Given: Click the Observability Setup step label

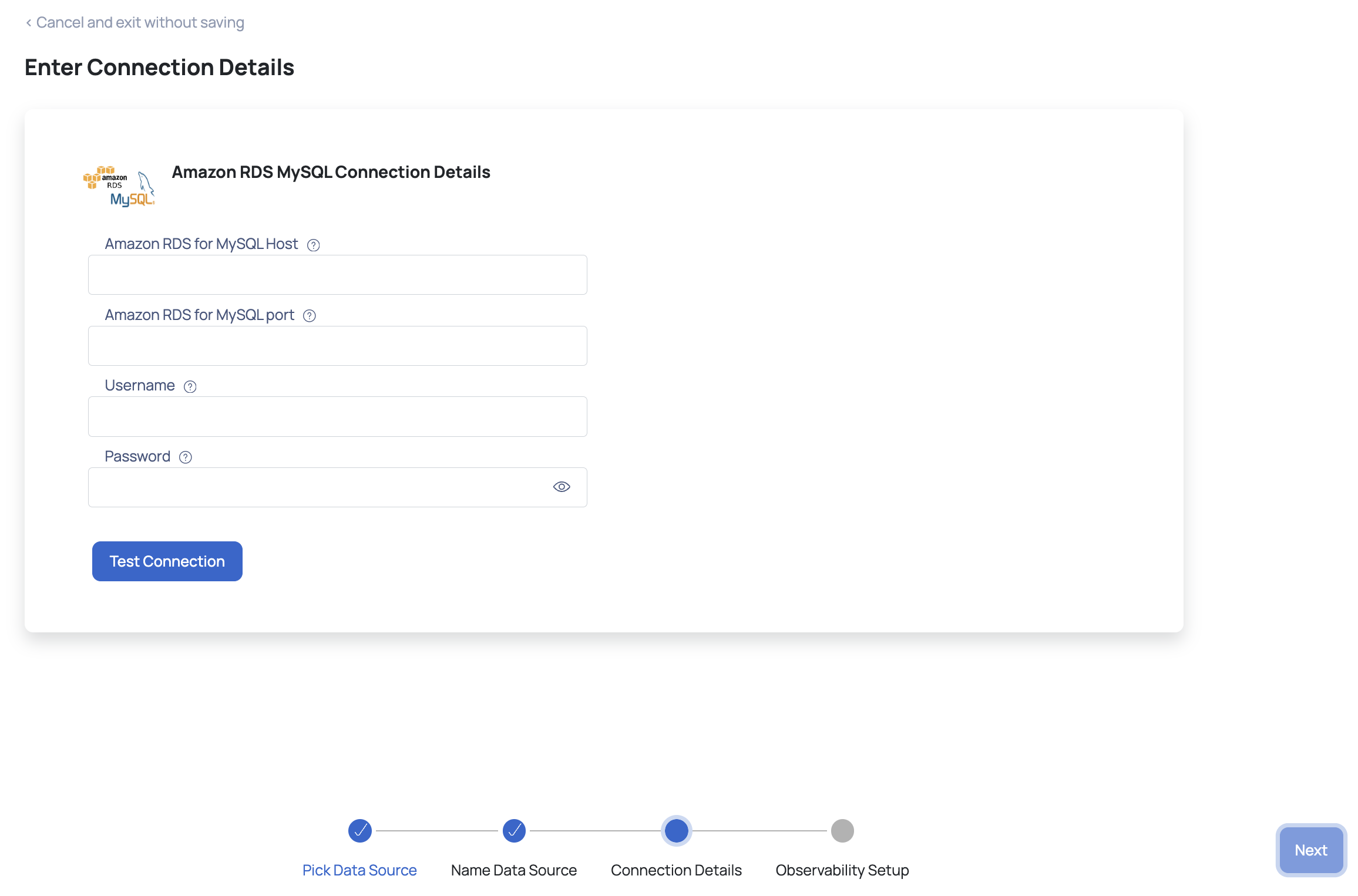Looking at the screenshot, I should (842, 870).
